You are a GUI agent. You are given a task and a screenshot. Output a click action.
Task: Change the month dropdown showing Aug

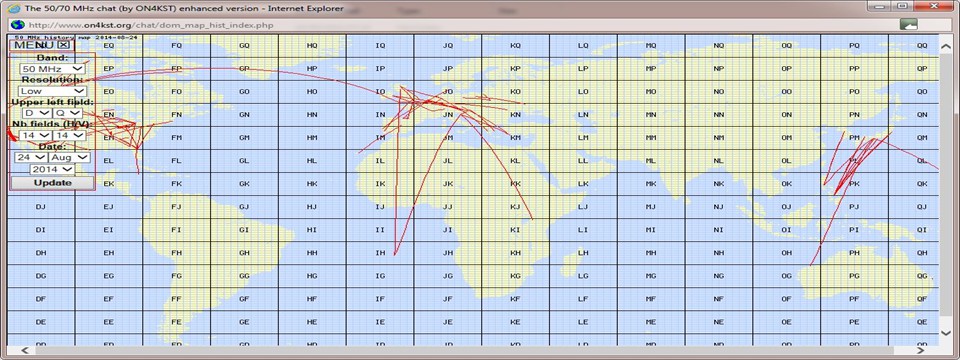tap(70, 157)
